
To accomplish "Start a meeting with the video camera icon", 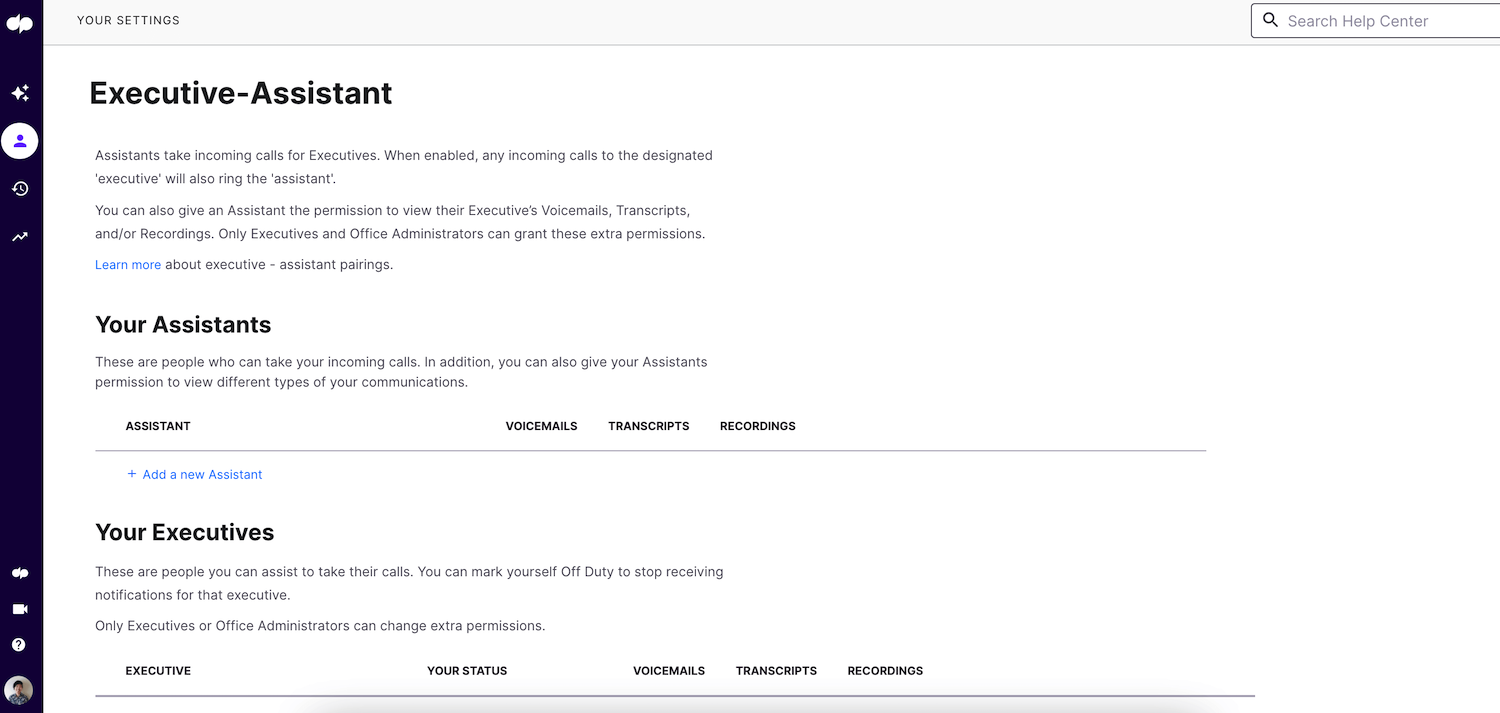I will [x=20, y=608].
